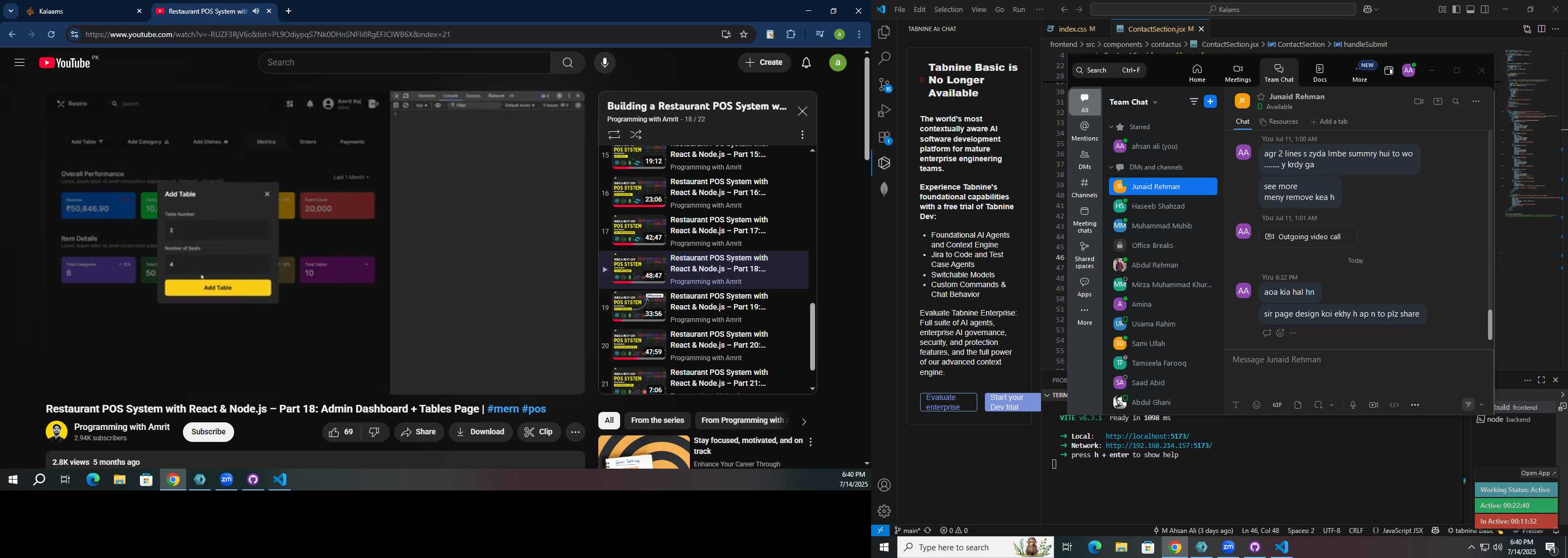Record an audio message in Zoom chat
1568x558 pixels.
tap(1352, 405)
